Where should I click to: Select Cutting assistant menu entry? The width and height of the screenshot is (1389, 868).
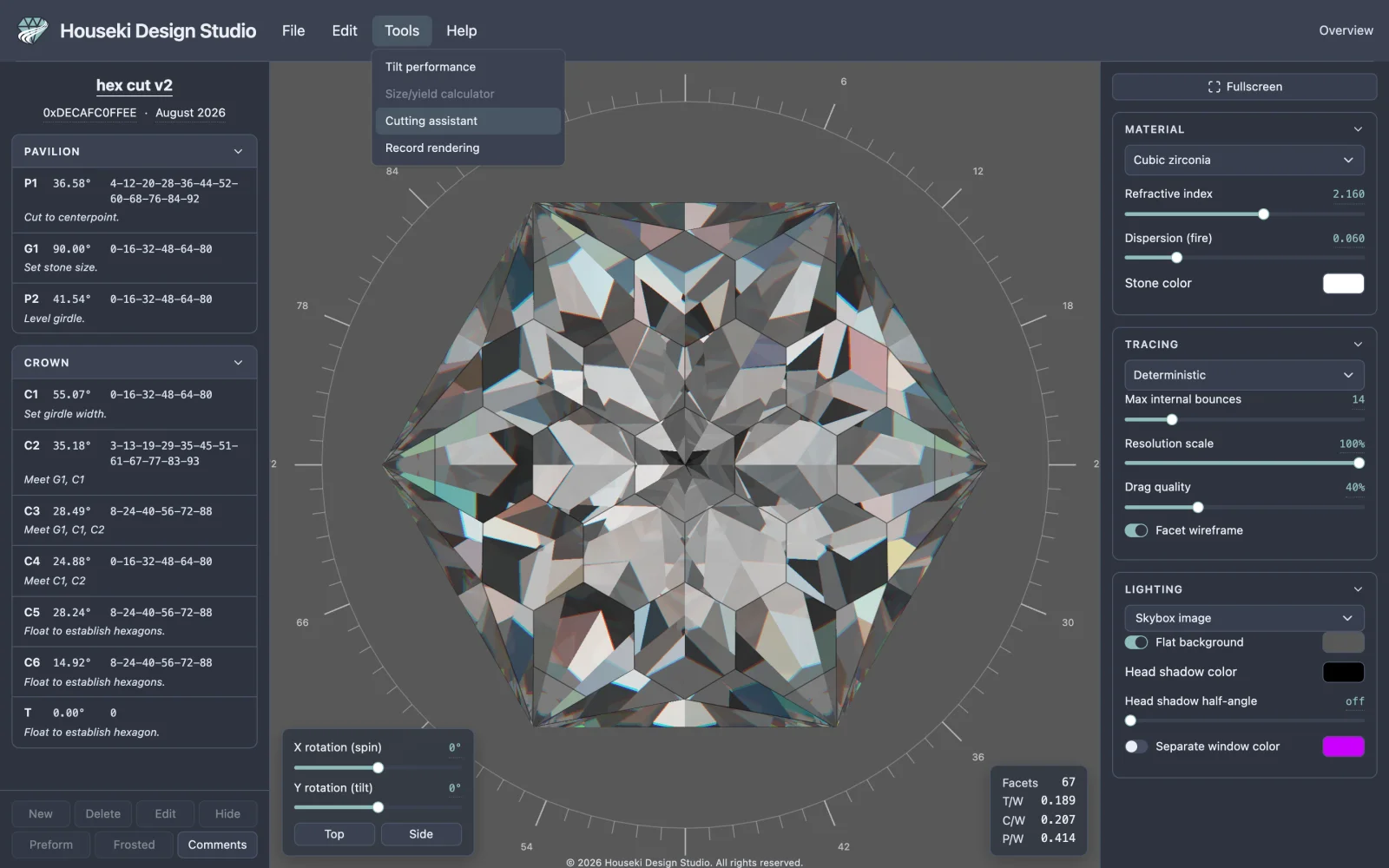(x=468, y=121)
